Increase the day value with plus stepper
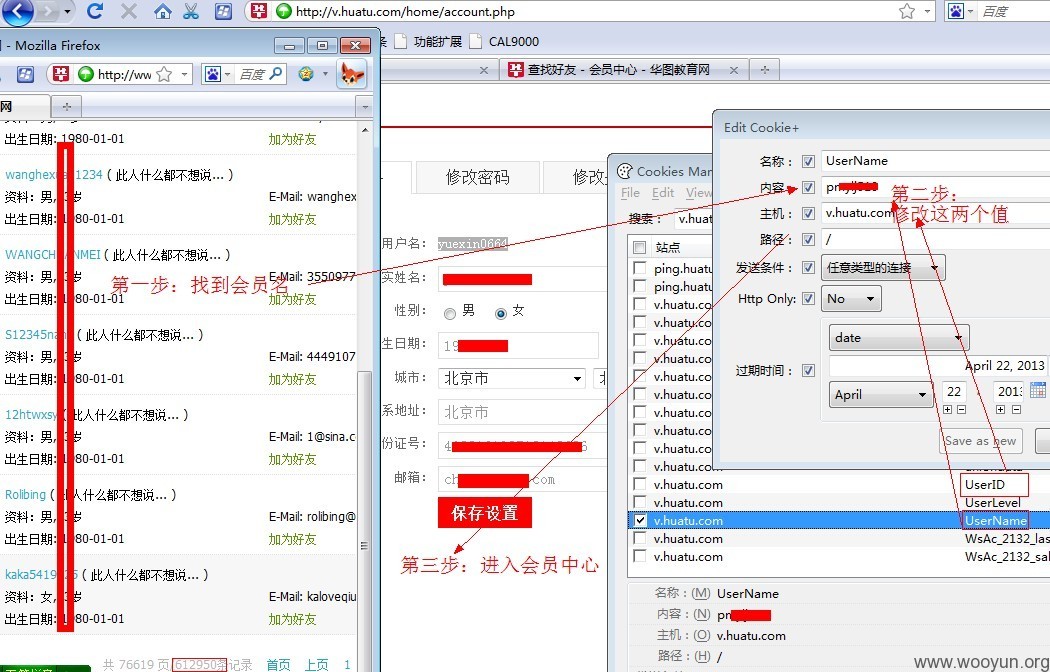The width and height of the screenshot is (1050, 672). 947,409
